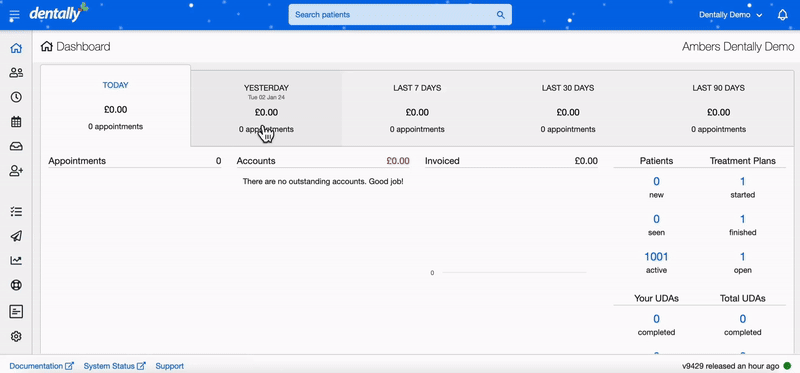Click the Patients column heading

pos(656,161)
